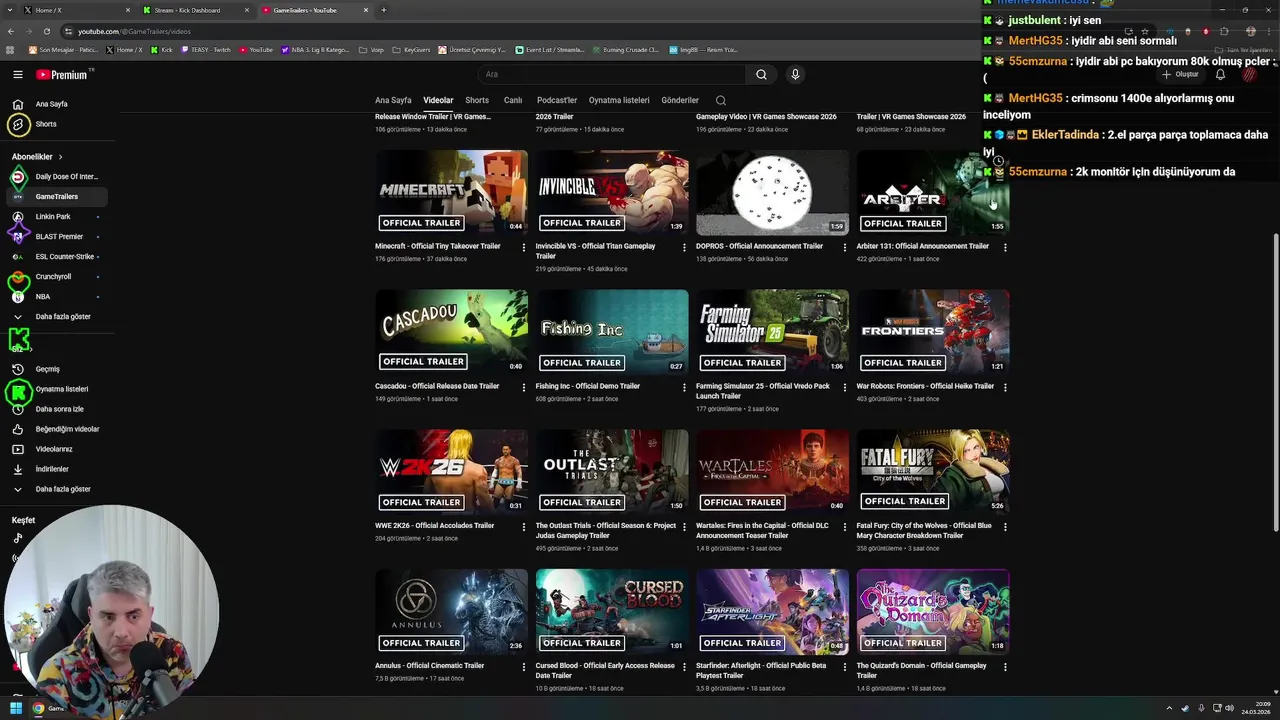The height and width of the screenshot is (720, 1280).
Task: Open Linkin Park subscription
Action: pos(56,217)
